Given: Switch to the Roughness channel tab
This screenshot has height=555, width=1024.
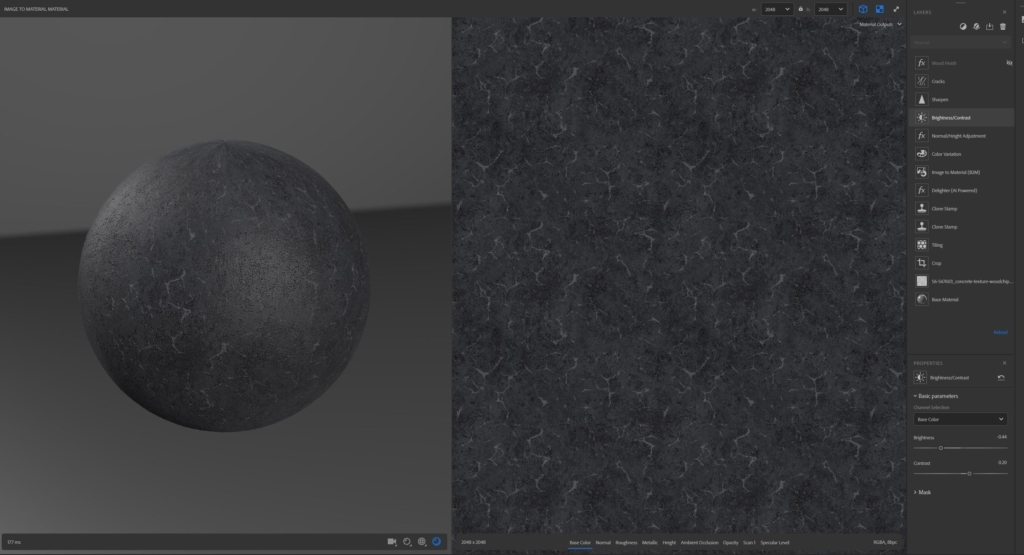Looking at the screenshot, I should pos(626,543).
